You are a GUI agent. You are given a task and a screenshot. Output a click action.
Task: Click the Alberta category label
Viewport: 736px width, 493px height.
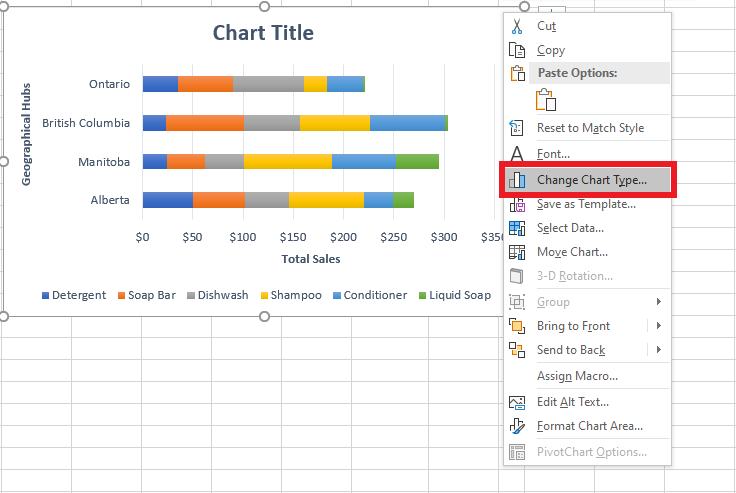point(110,200)
